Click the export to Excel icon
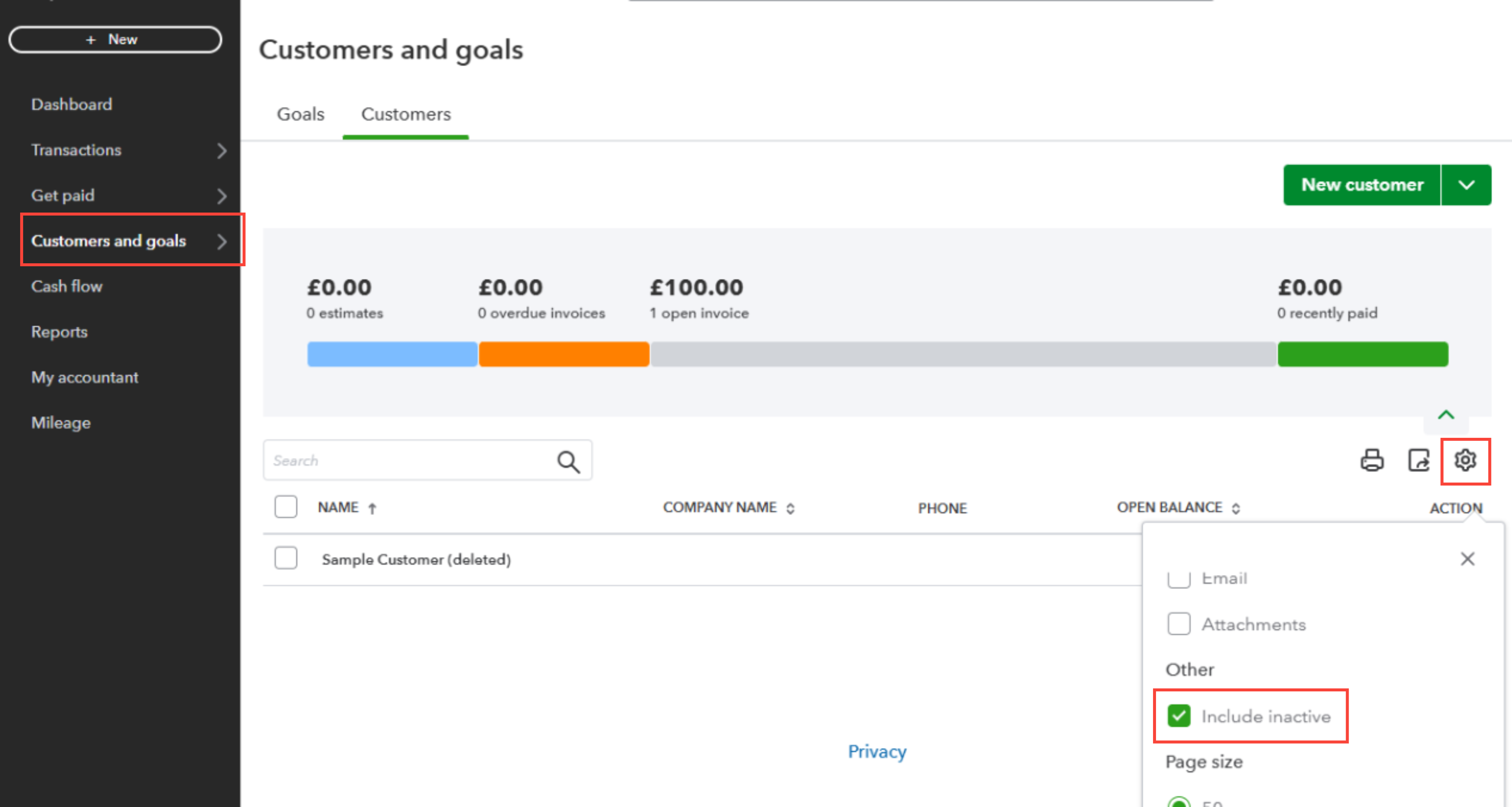Viewport: 1512px width, 807px height. click(x=1419, y=461)
